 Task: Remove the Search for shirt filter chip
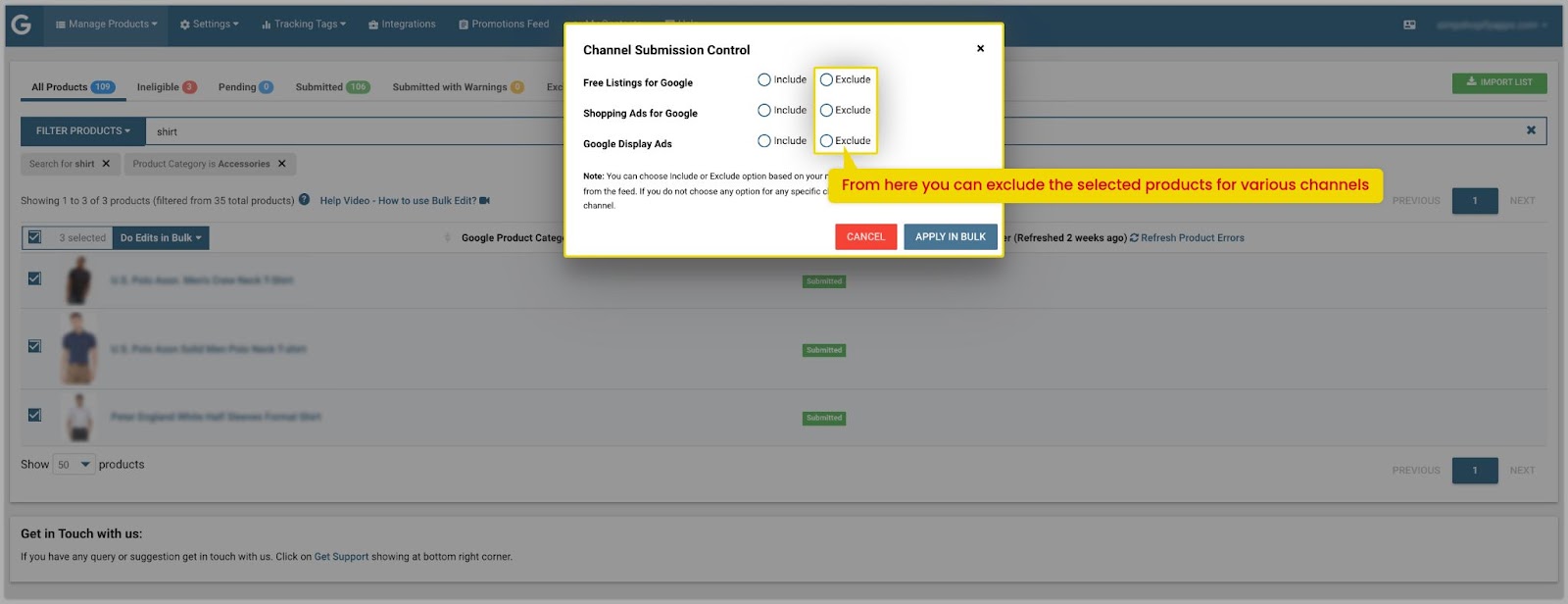[106, 164]
